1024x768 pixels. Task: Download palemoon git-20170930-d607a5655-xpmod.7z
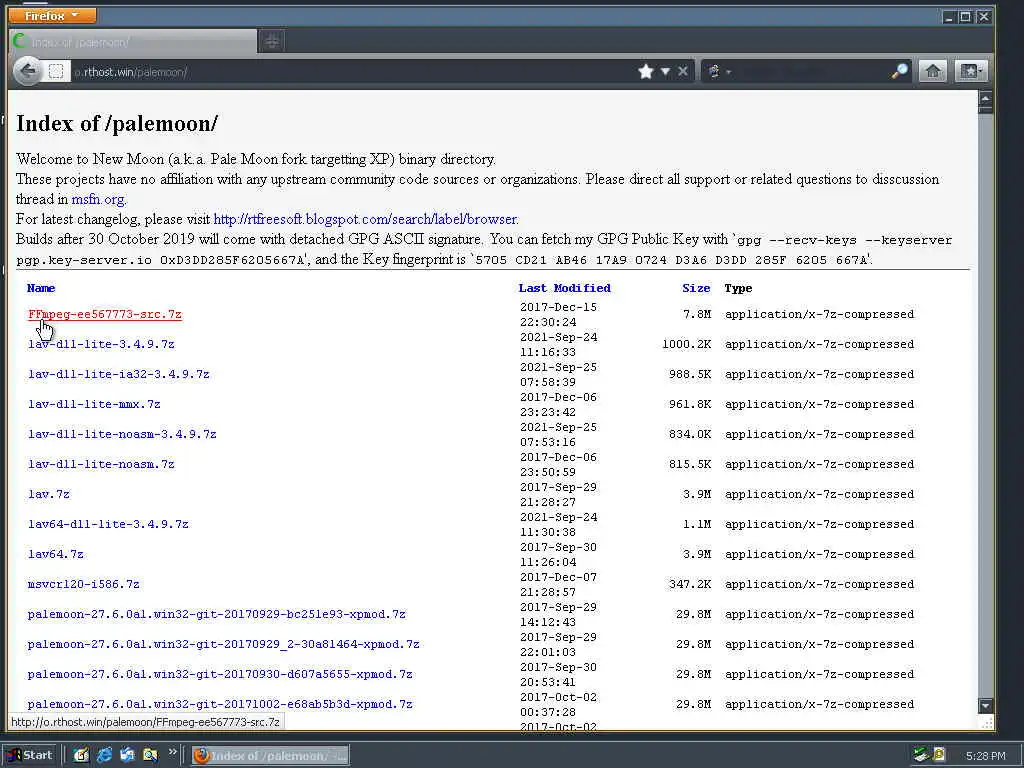(x=220, y=675)
